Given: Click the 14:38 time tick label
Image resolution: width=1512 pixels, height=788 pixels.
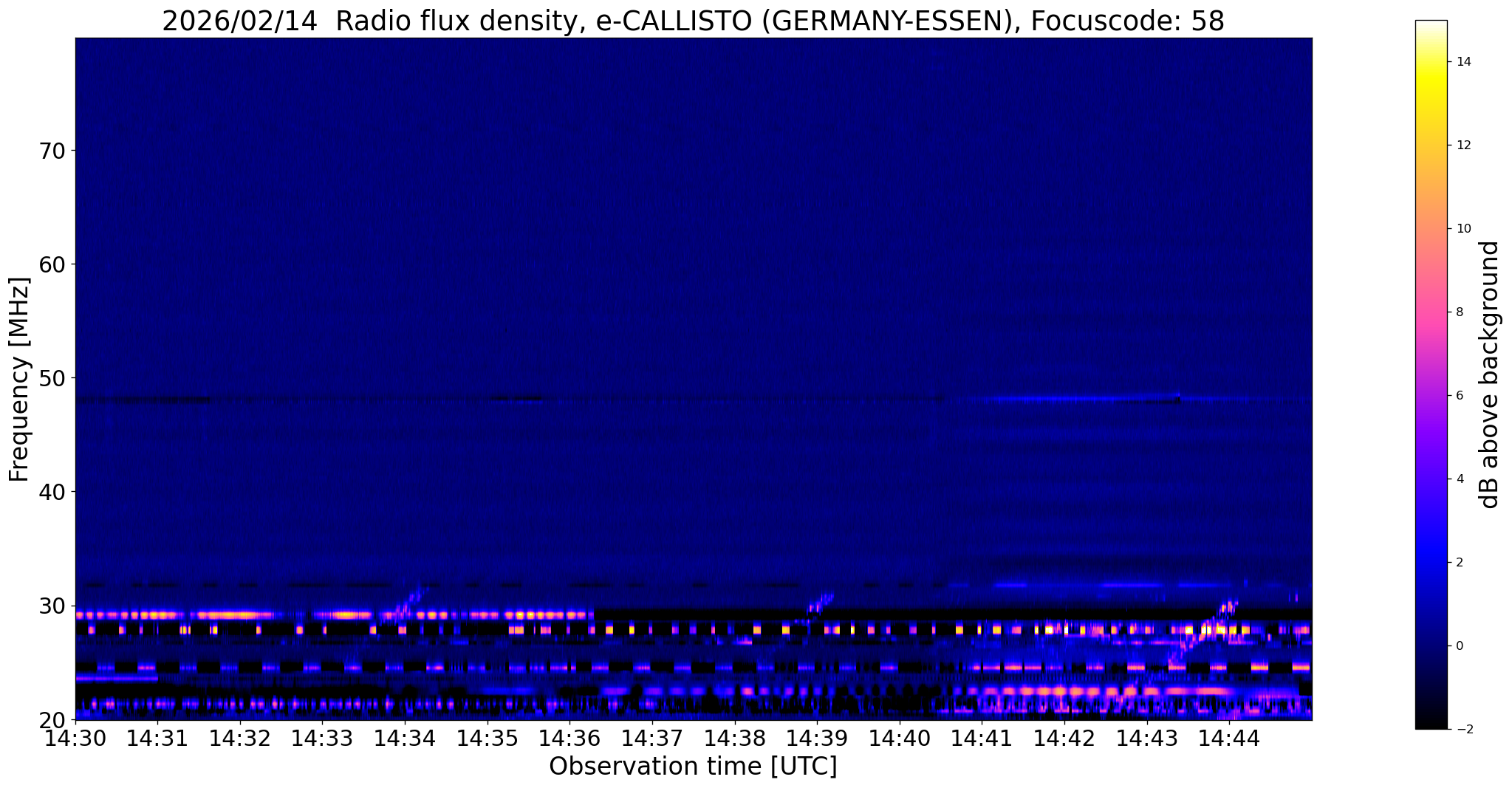Looking at the screenshot, I should [735, 738].
